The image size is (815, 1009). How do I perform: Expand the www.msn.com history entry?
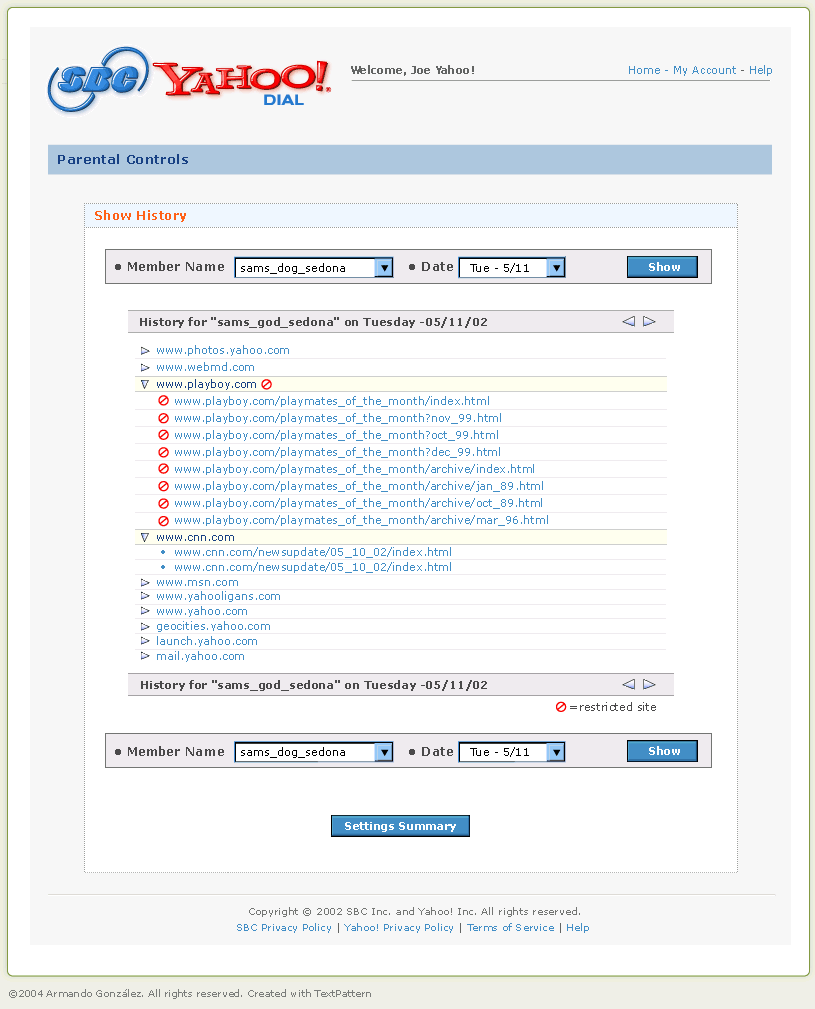click(145, 581)
